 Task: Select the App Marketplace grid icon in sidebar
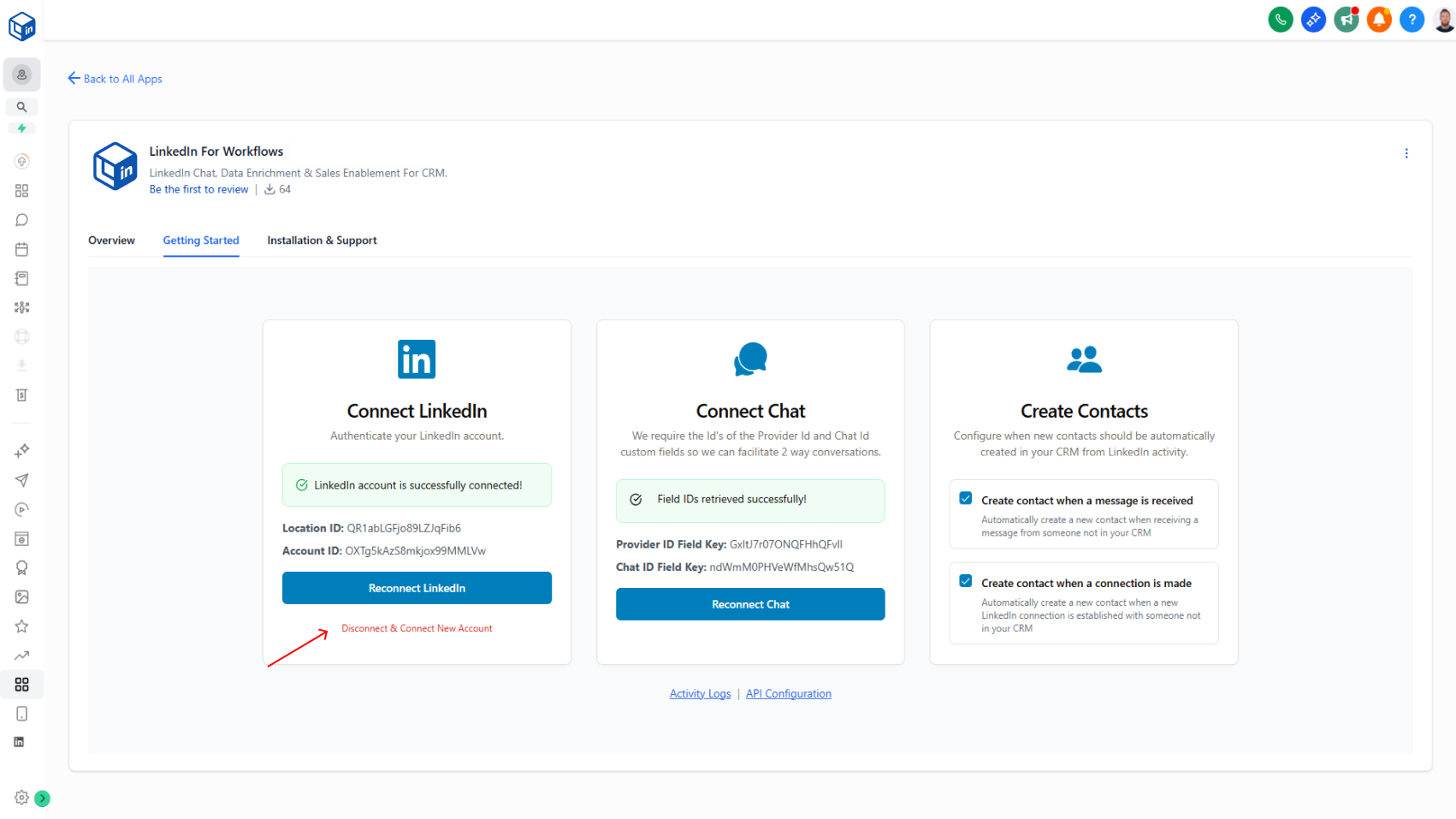pos(22,685)
